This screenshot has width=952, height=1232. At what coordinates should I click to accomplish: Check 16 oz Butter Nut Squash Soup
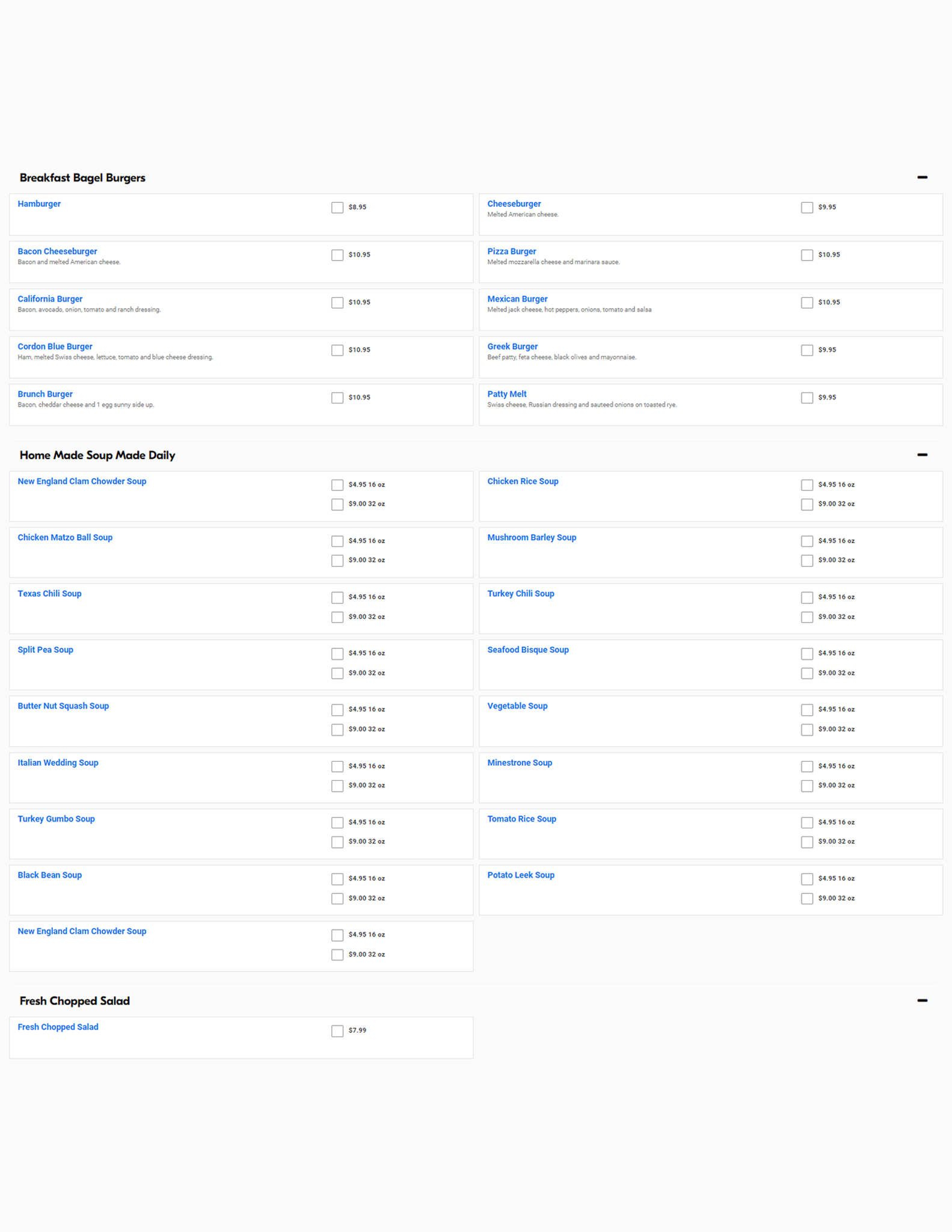[x=337, y=710]
